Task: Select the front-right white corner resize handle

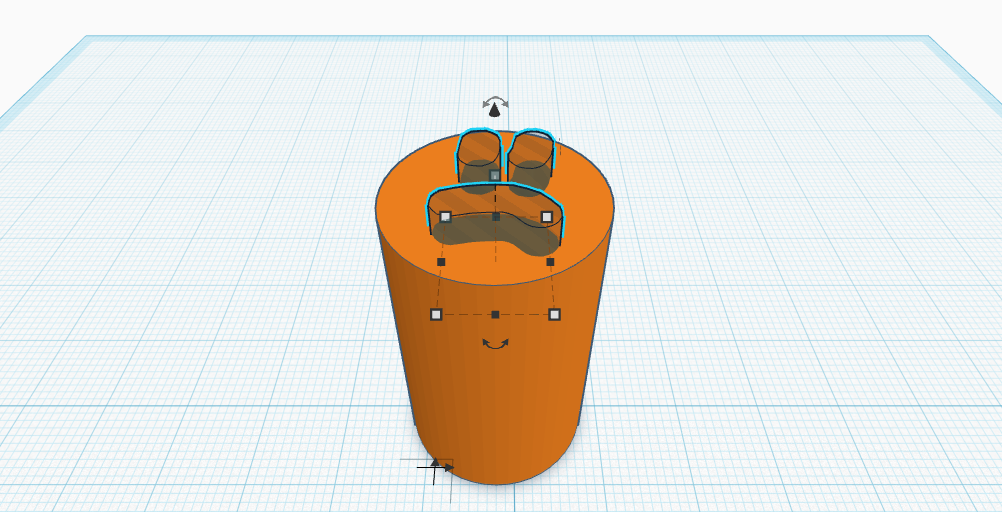Action: (555, 314)
